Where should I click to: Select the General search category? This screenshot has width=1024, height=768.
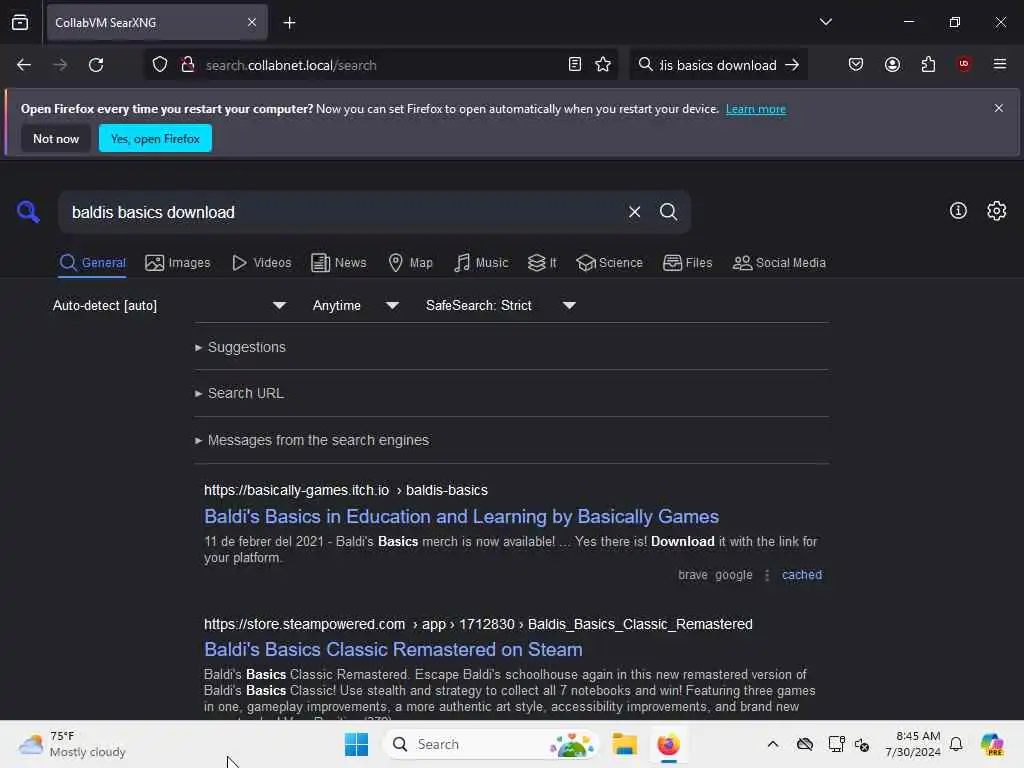(x=92, y=263)
